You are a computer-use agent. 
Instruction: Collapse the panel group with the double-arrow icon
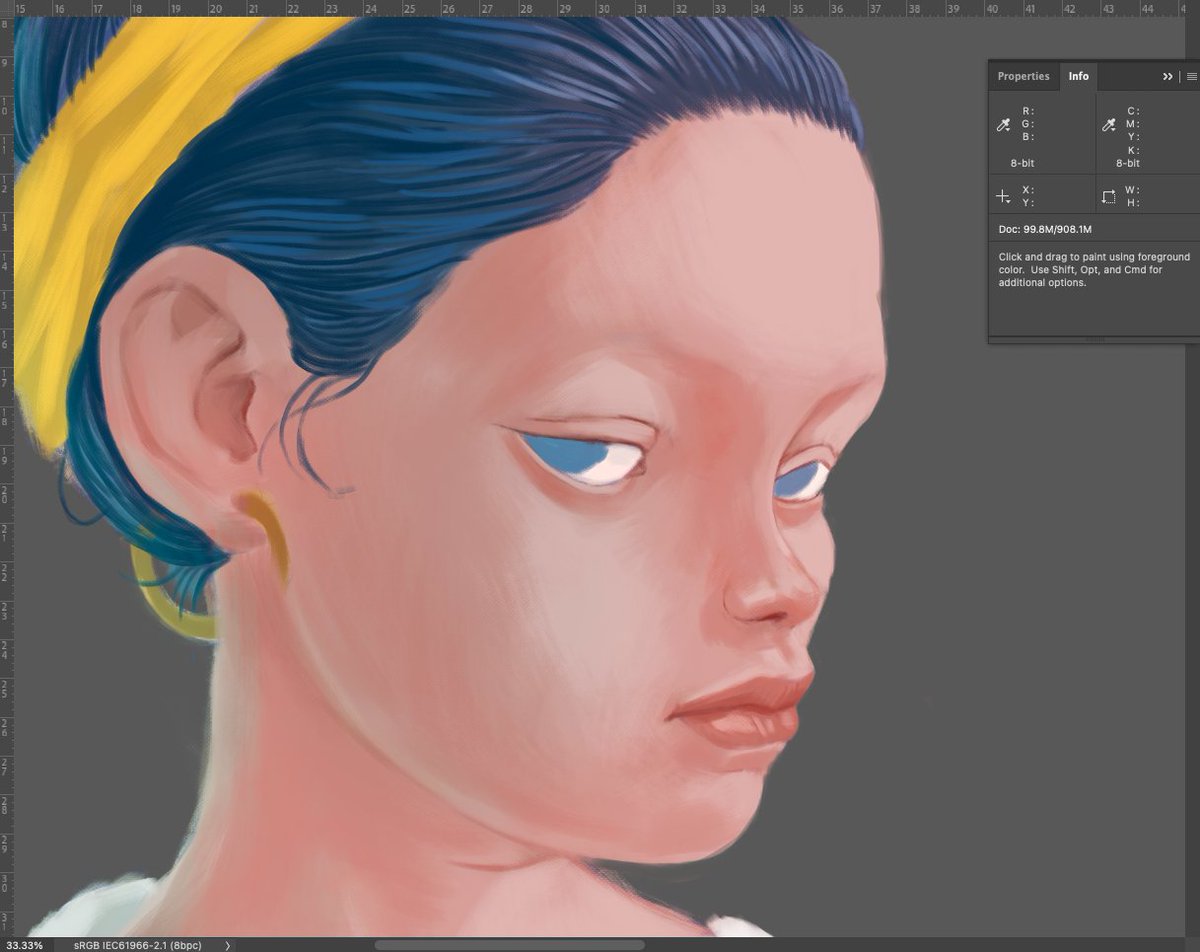pyautogui.click(x=1168, y=76)
